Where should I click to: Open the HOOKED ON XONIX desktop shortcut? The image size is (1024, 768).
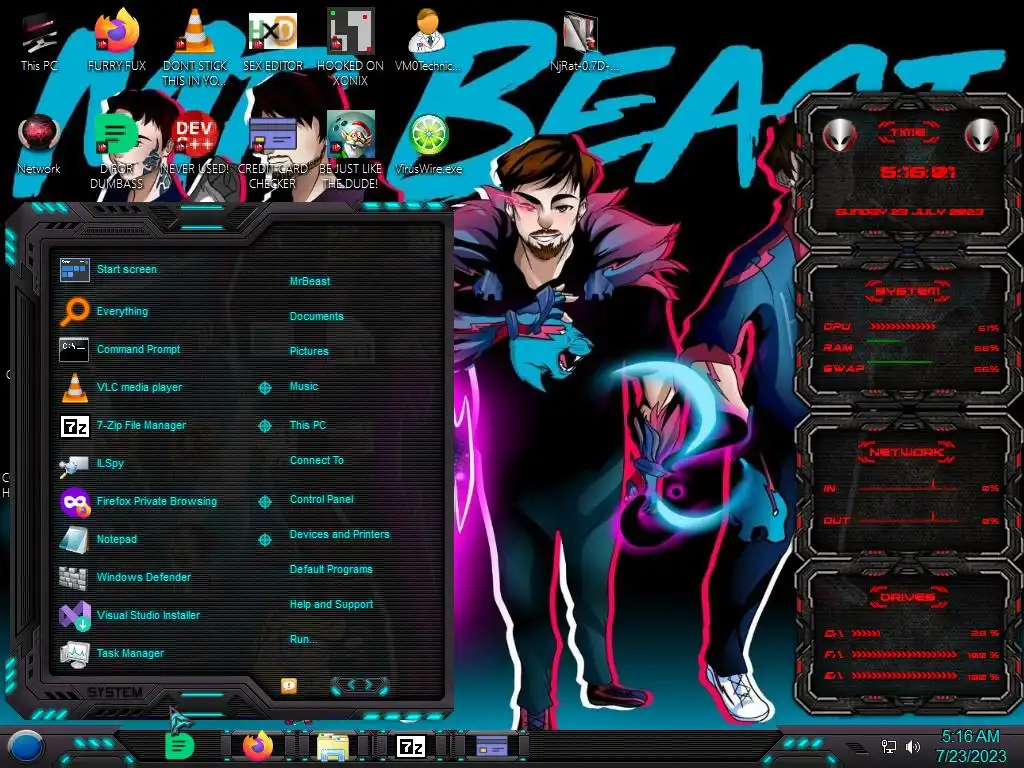pos(350,47)
